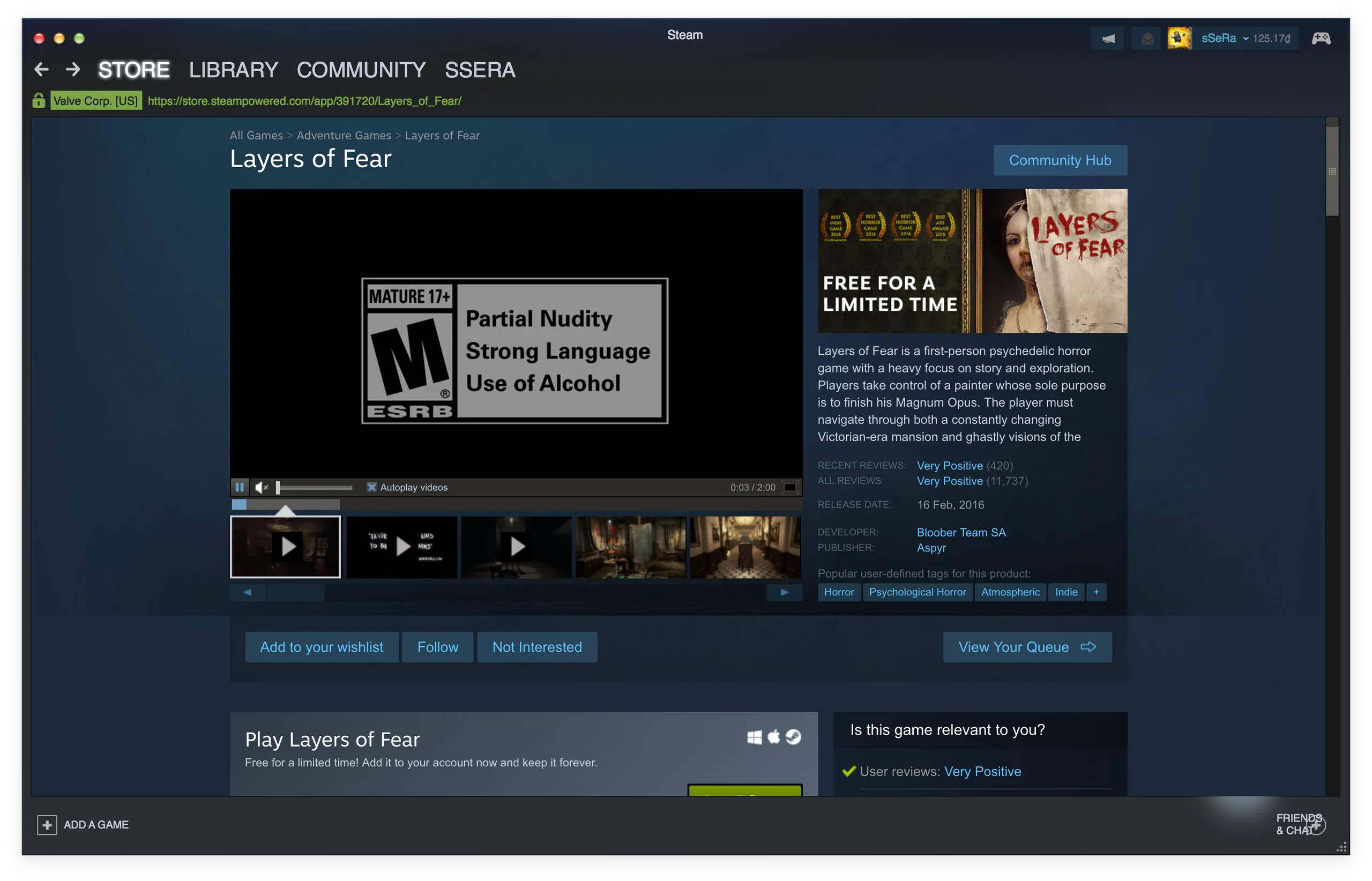Toggle Autoplay videos checkbox
Image resolution: width=1372 pixels, height=881 pixels.
[x=372, y=488]
